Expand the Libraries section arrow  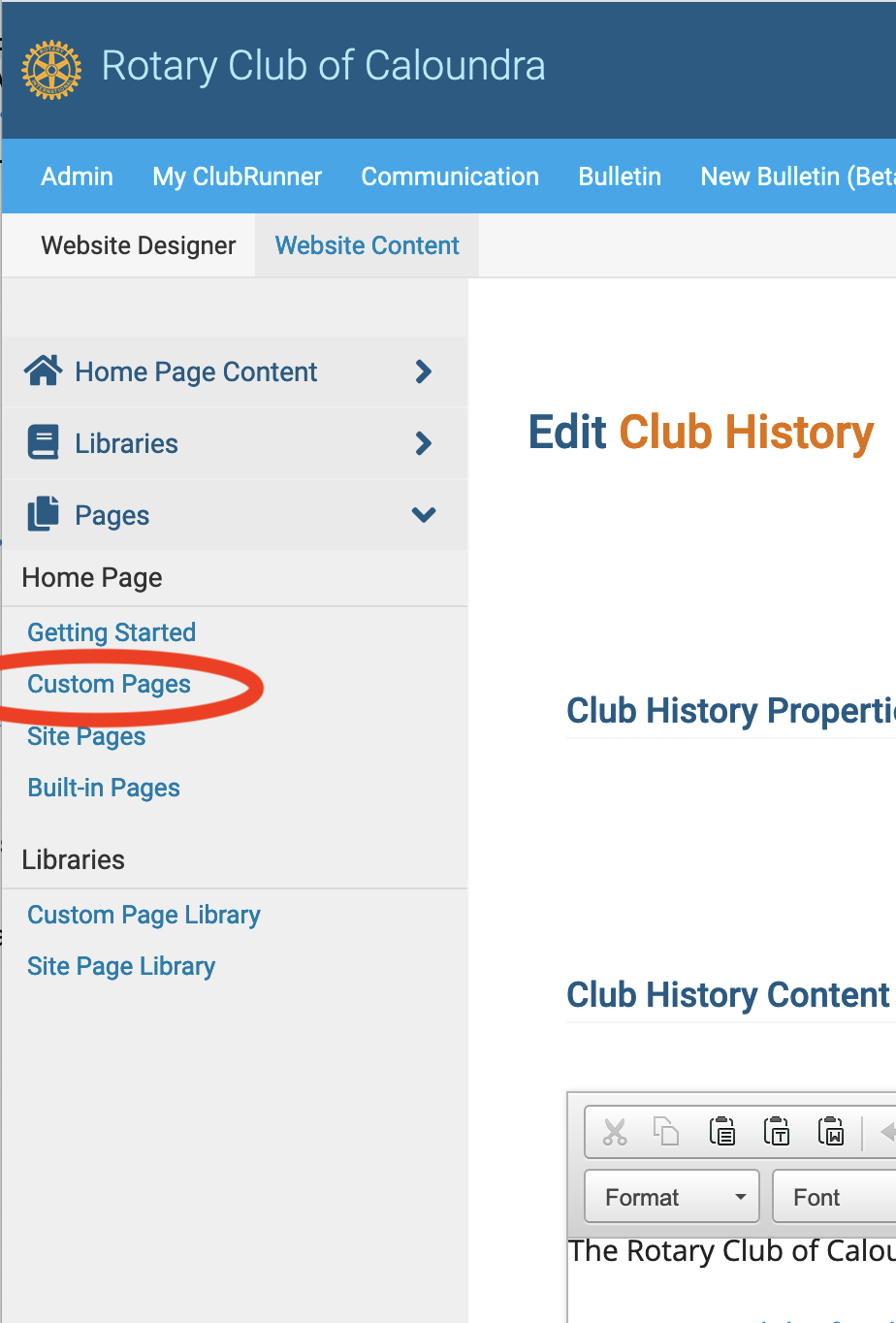tap(424, 443)
